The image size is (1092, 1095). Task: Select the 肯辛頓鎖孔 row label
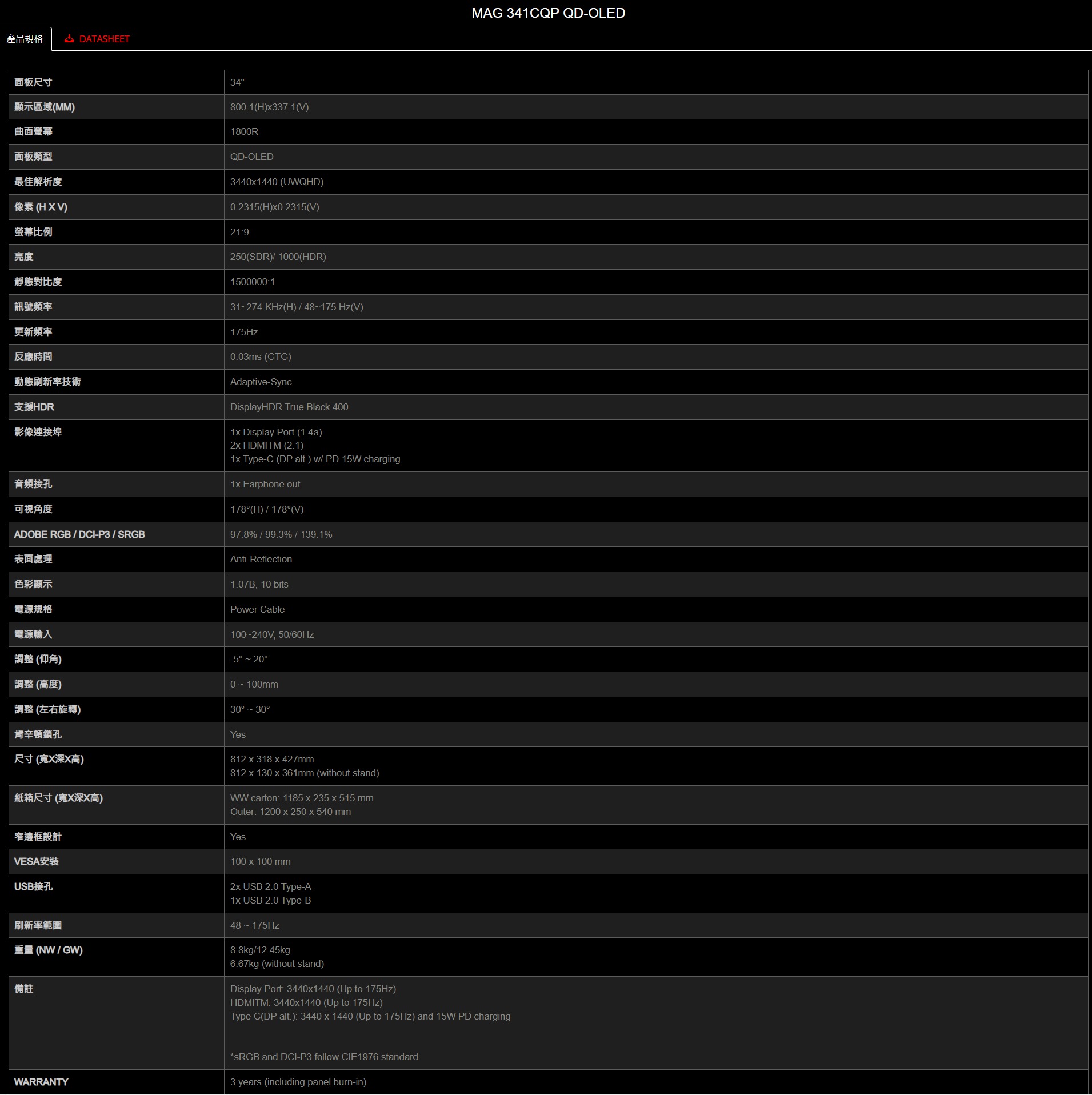38,734
